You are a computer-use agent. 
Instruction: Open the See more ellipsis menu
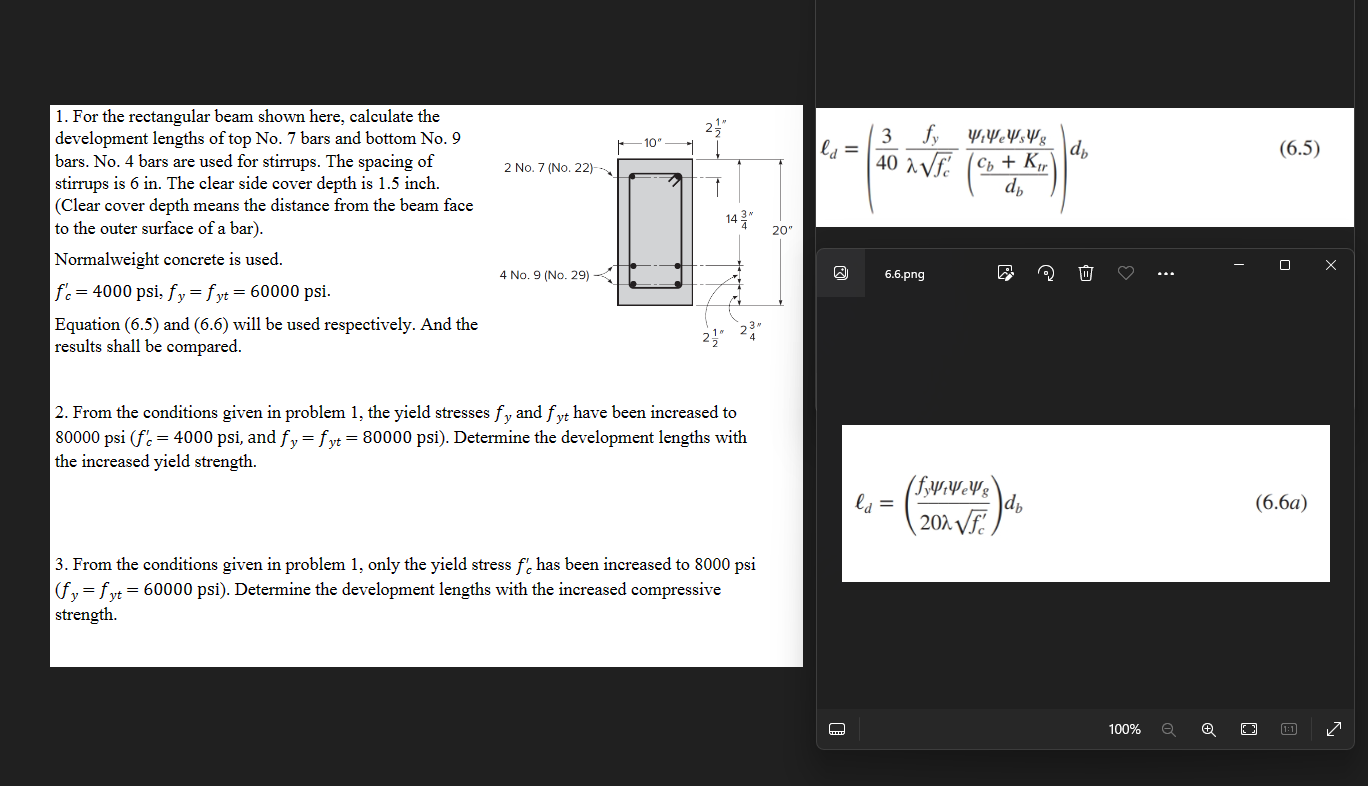point(1166,273)
